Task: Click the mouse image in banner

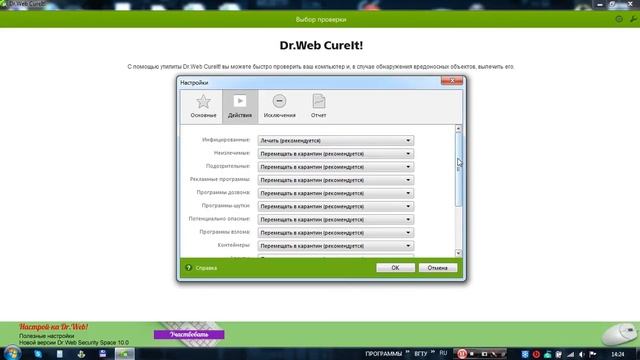Action: (619, 335)
